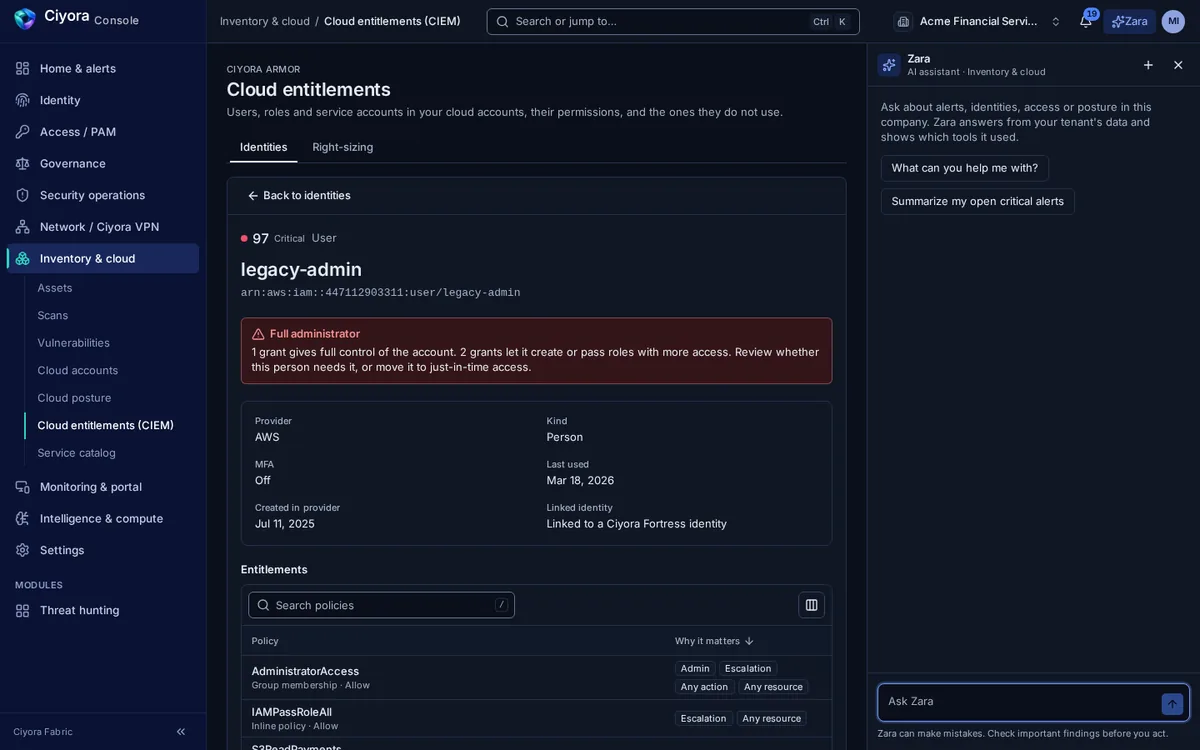
Task: Sort by the Why it matters column
Action: click(714, 641)
